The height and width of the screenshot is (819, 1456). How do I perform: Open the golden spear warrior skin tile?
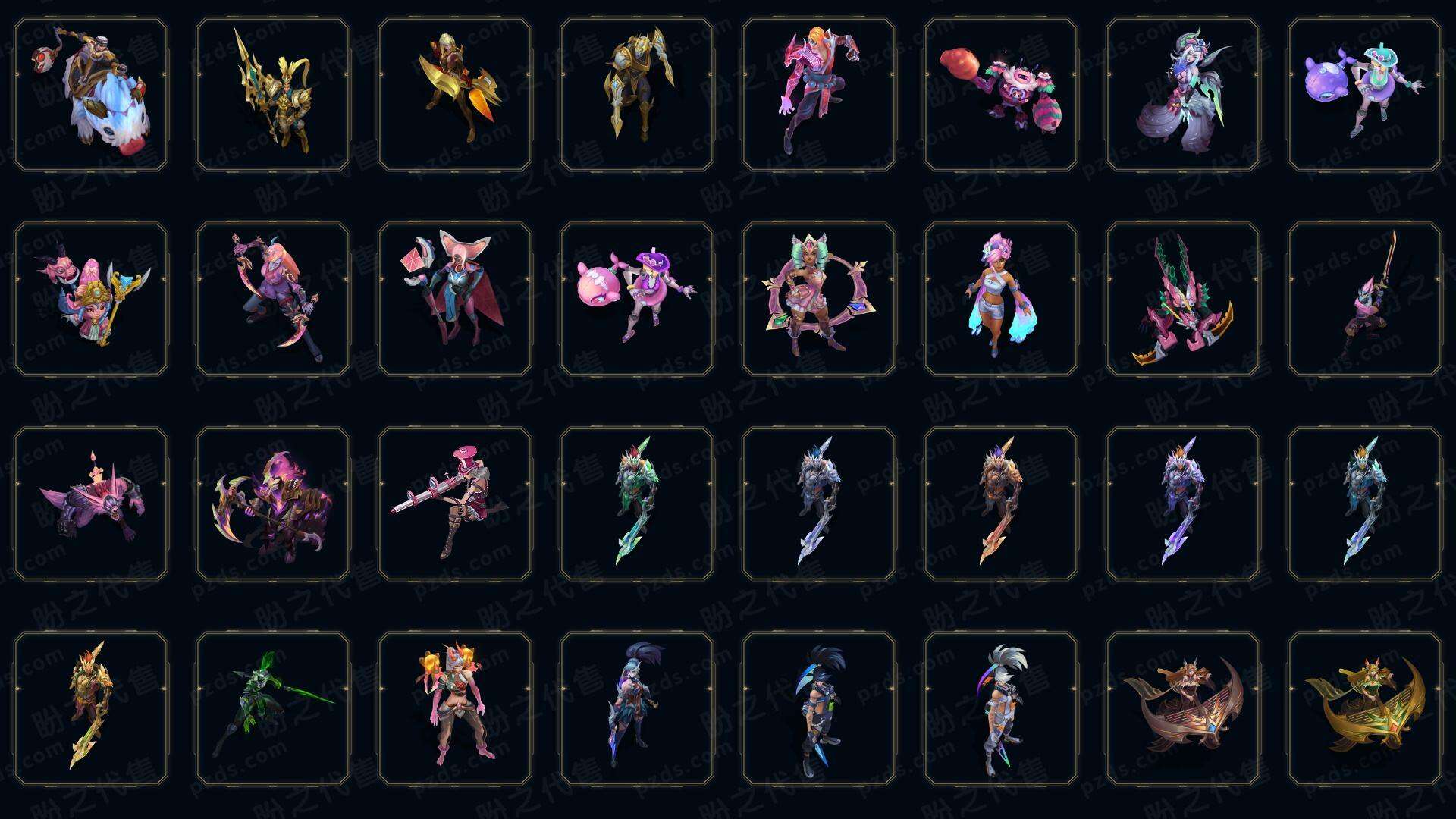273,94
